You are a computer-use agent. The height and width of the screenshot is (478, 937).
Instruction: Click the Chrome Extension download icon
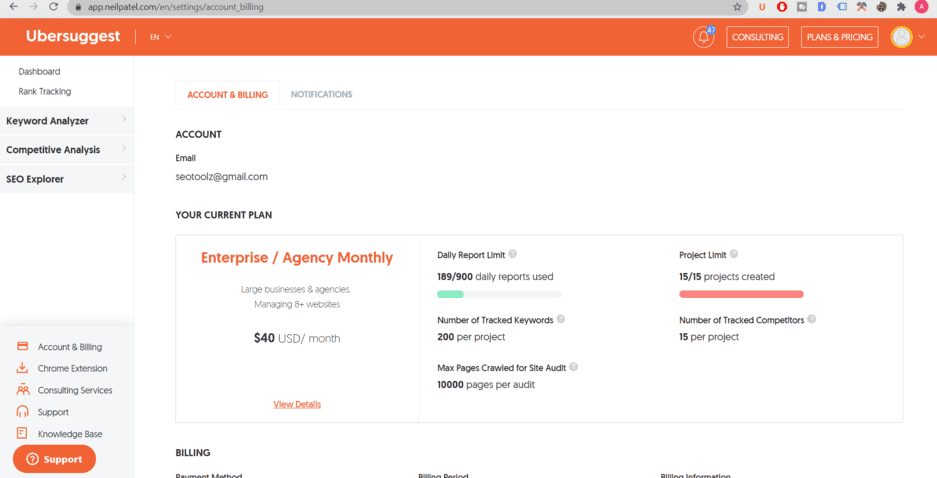coord(23,368)
